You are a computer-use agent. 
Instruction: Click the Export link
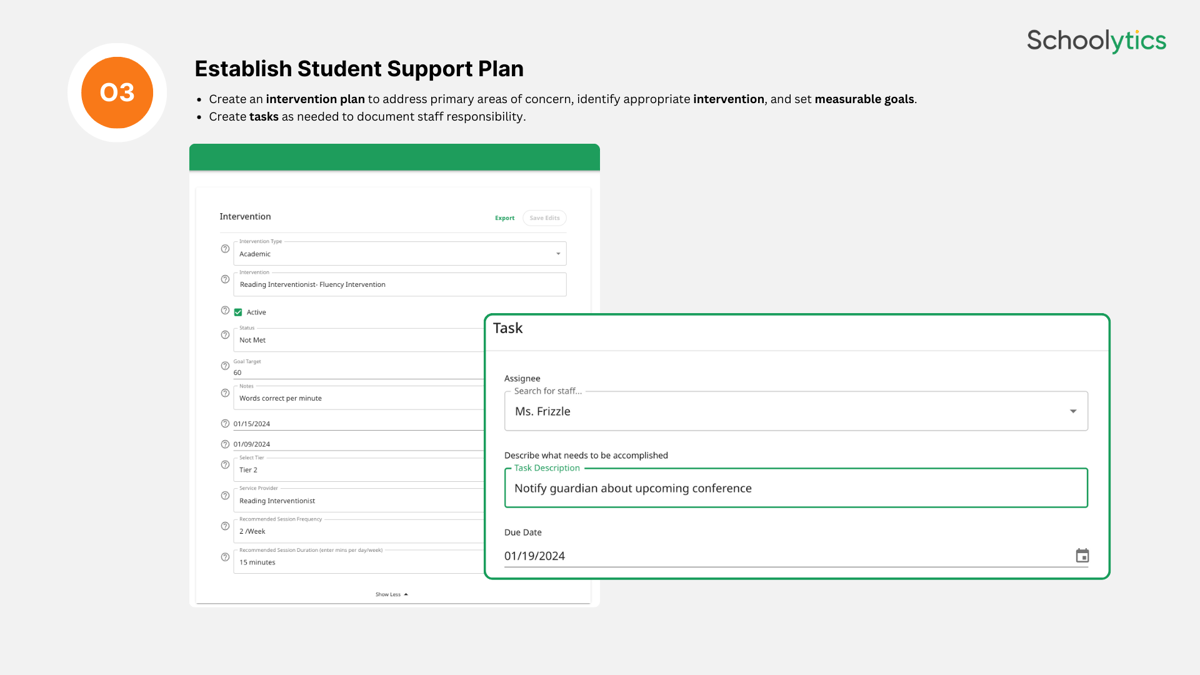(505, 218)
